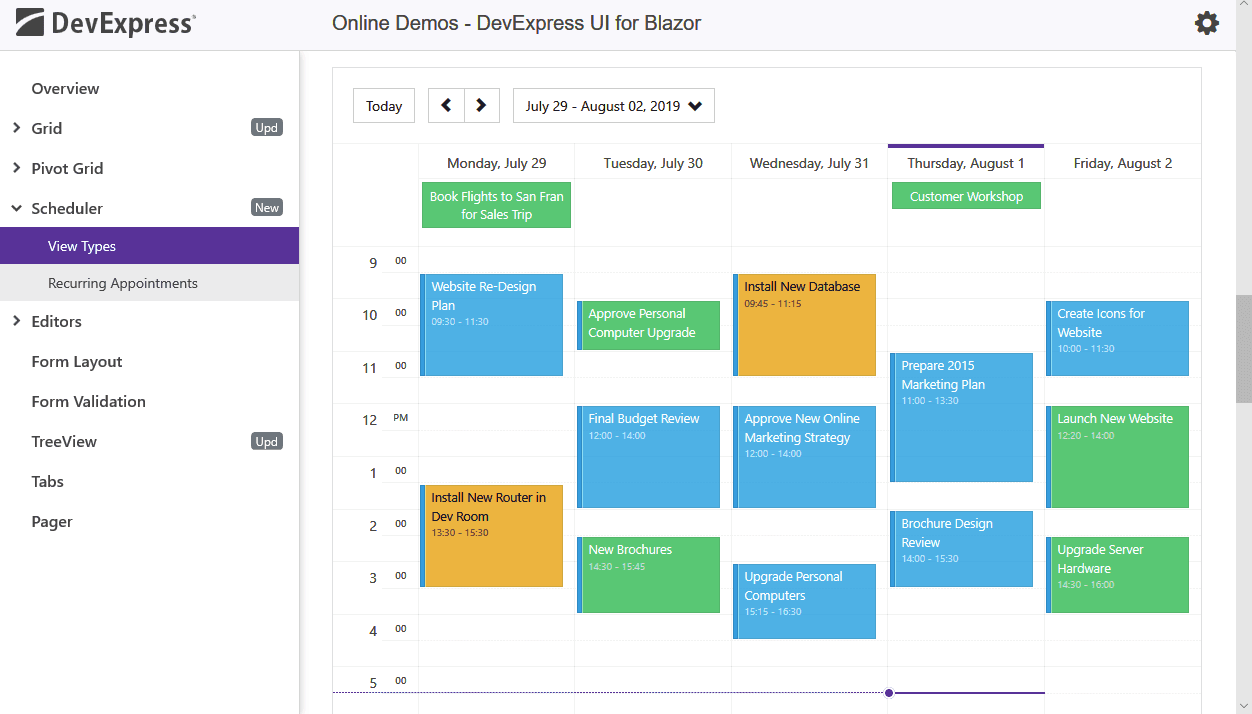Click the Wednesday, July 31 header
Screen dimensions: 1252x714
point(809,163)
